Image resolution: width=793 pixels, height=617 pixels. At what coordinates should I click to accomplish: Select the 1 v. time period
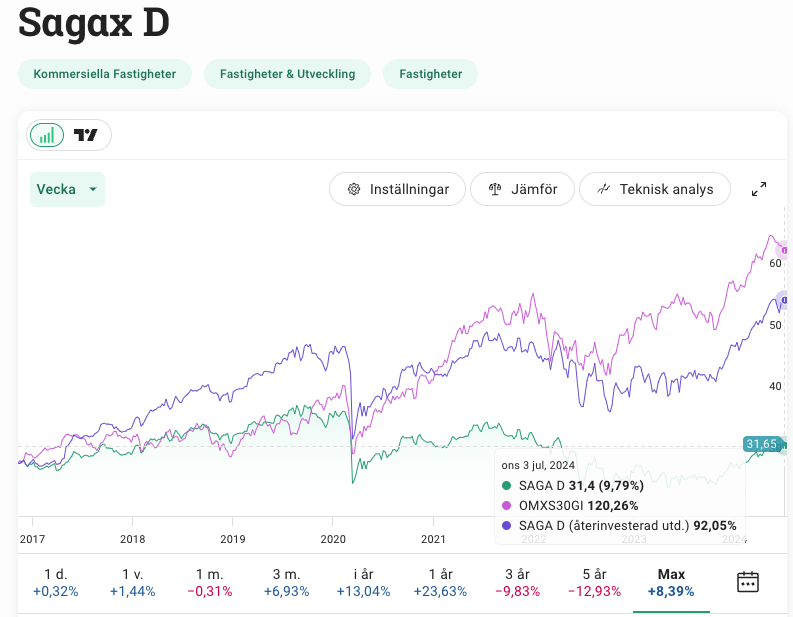coord(132,582)
